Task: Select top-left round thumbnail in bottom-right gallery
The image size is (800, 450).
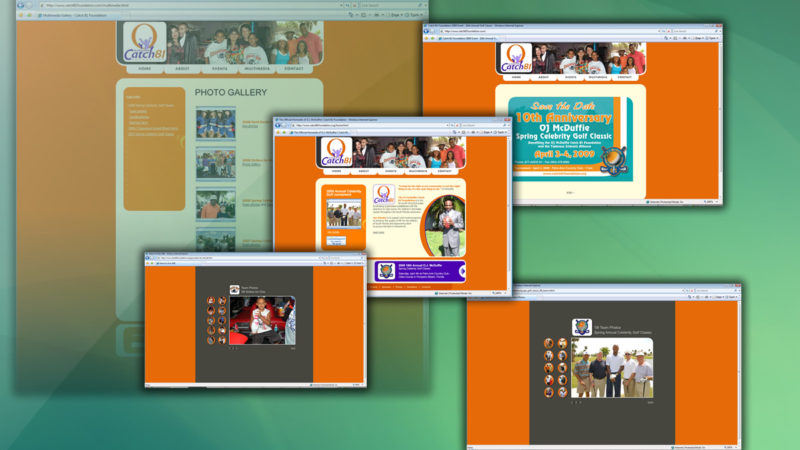Action: point(549,344)
